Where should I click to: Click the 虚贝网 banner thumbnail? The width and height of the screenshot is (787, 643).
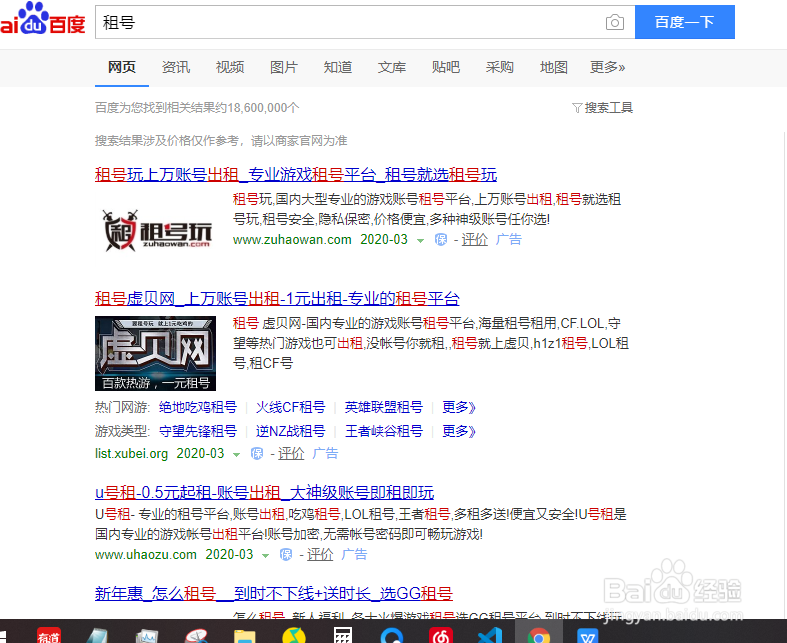click(155, 353)
